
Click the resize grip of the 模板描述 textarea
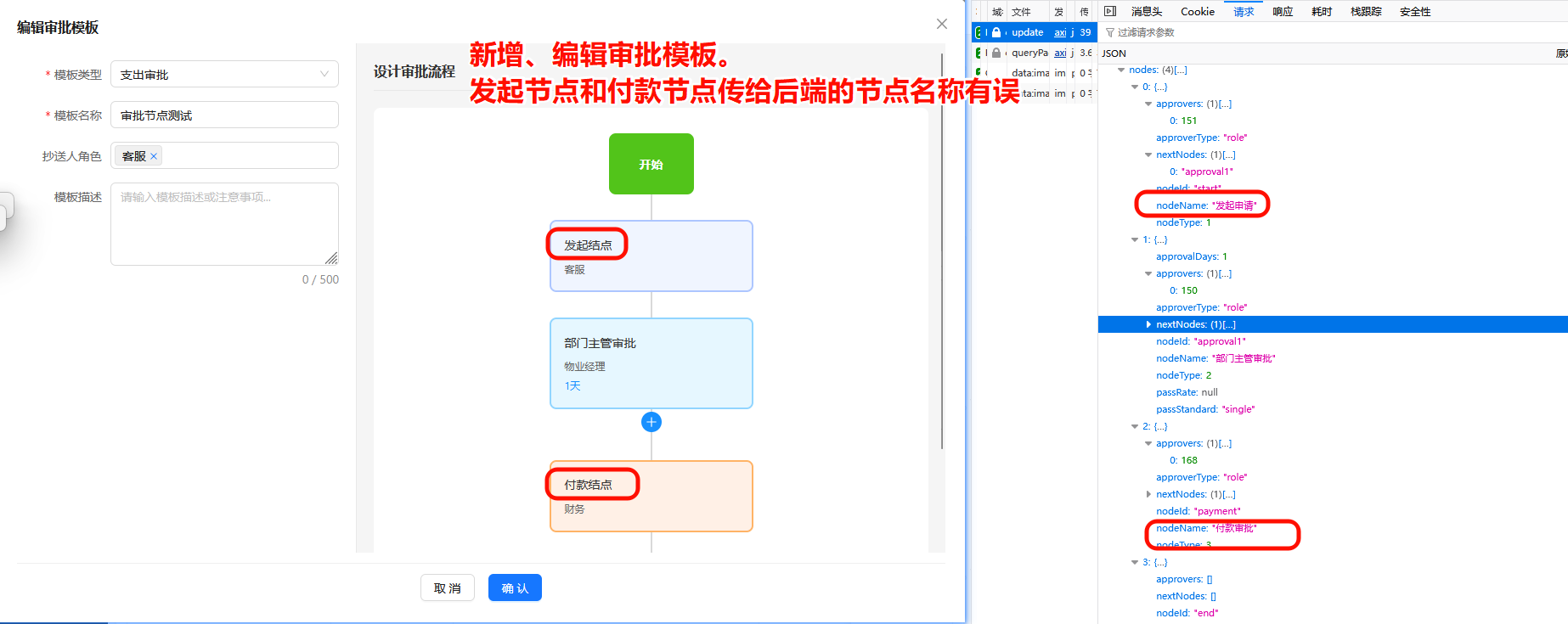331,258
